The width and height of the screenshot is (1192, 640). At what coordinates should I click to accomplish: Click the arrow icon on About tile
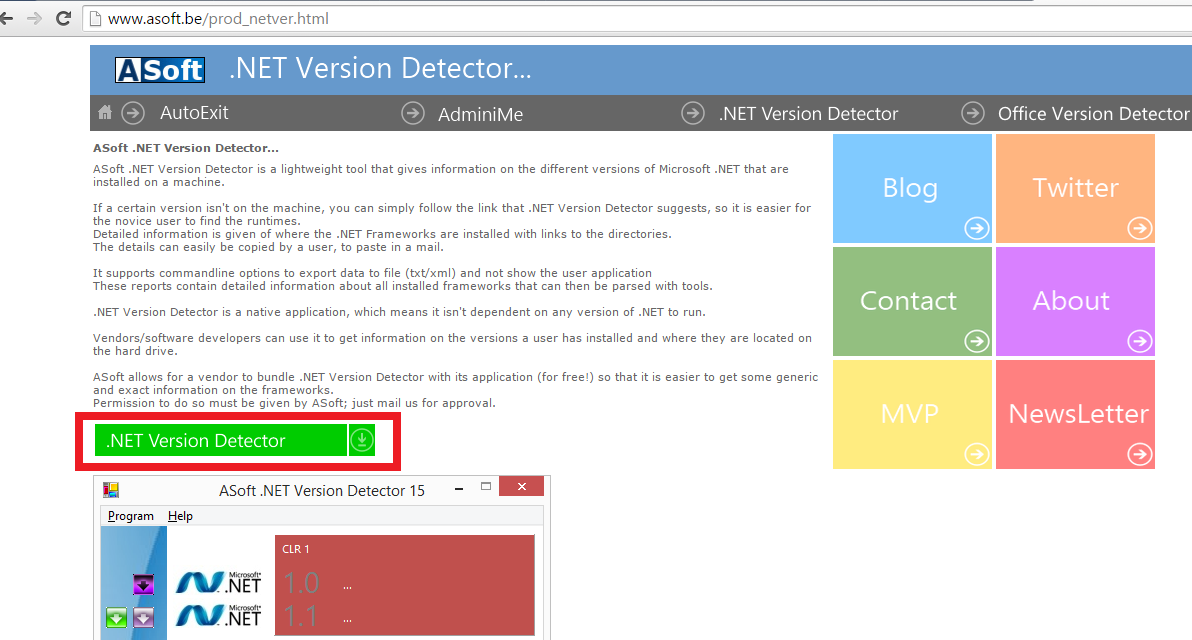click(1140, 341)
